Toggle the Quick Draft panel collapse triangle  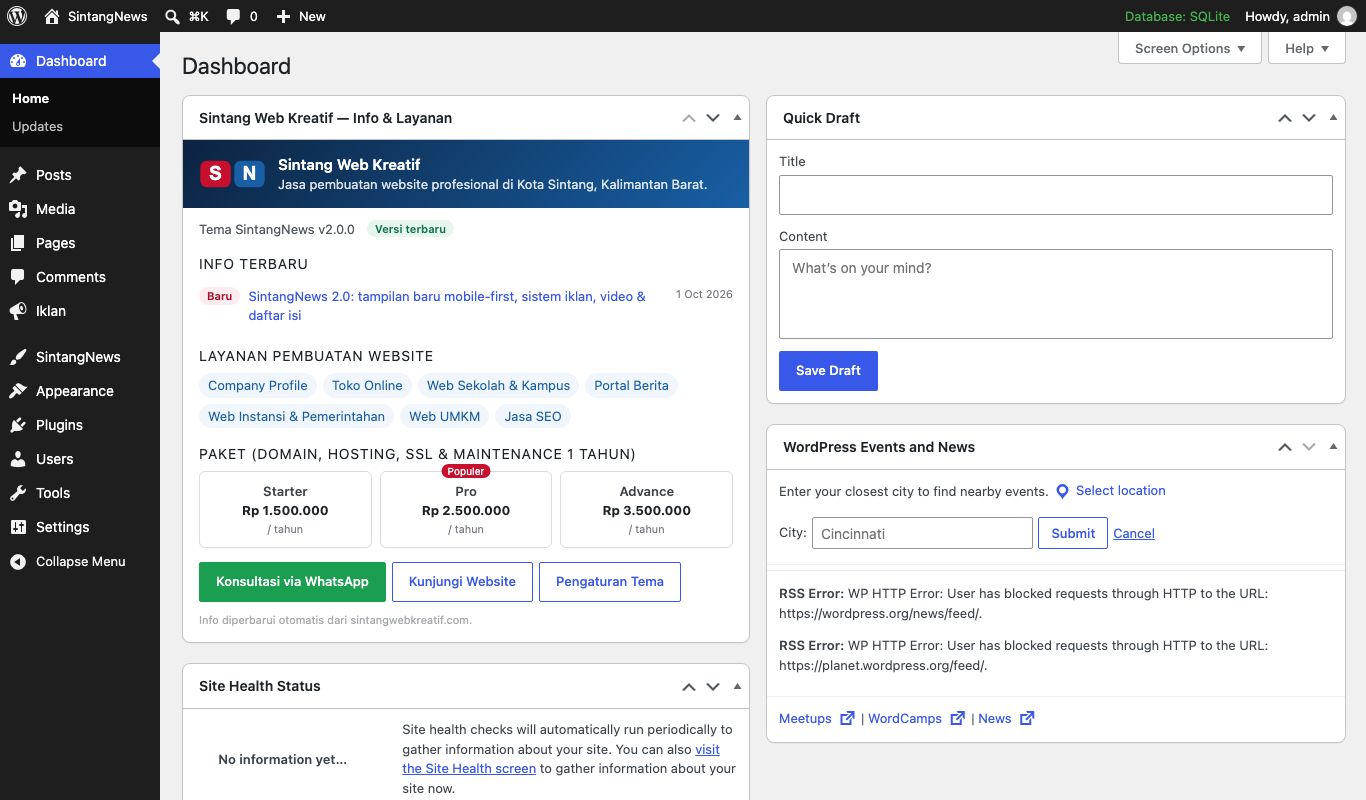1333,117
